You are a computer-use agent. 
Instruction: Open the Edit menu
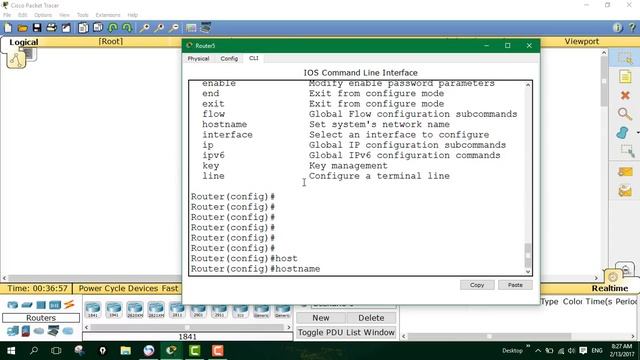22,15
